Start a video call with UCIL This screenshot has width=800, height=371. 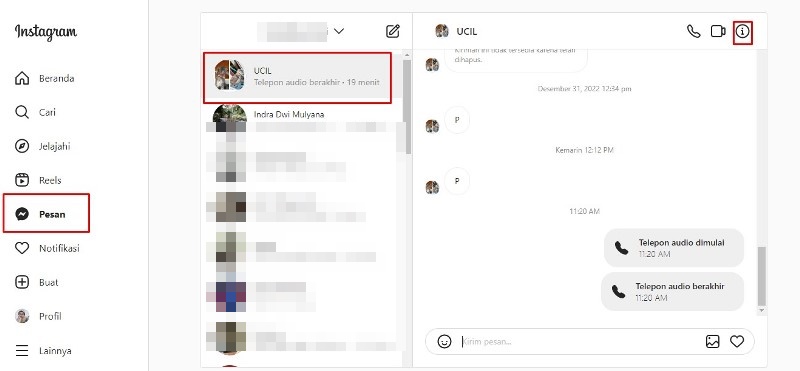click(x=718, y=32)
